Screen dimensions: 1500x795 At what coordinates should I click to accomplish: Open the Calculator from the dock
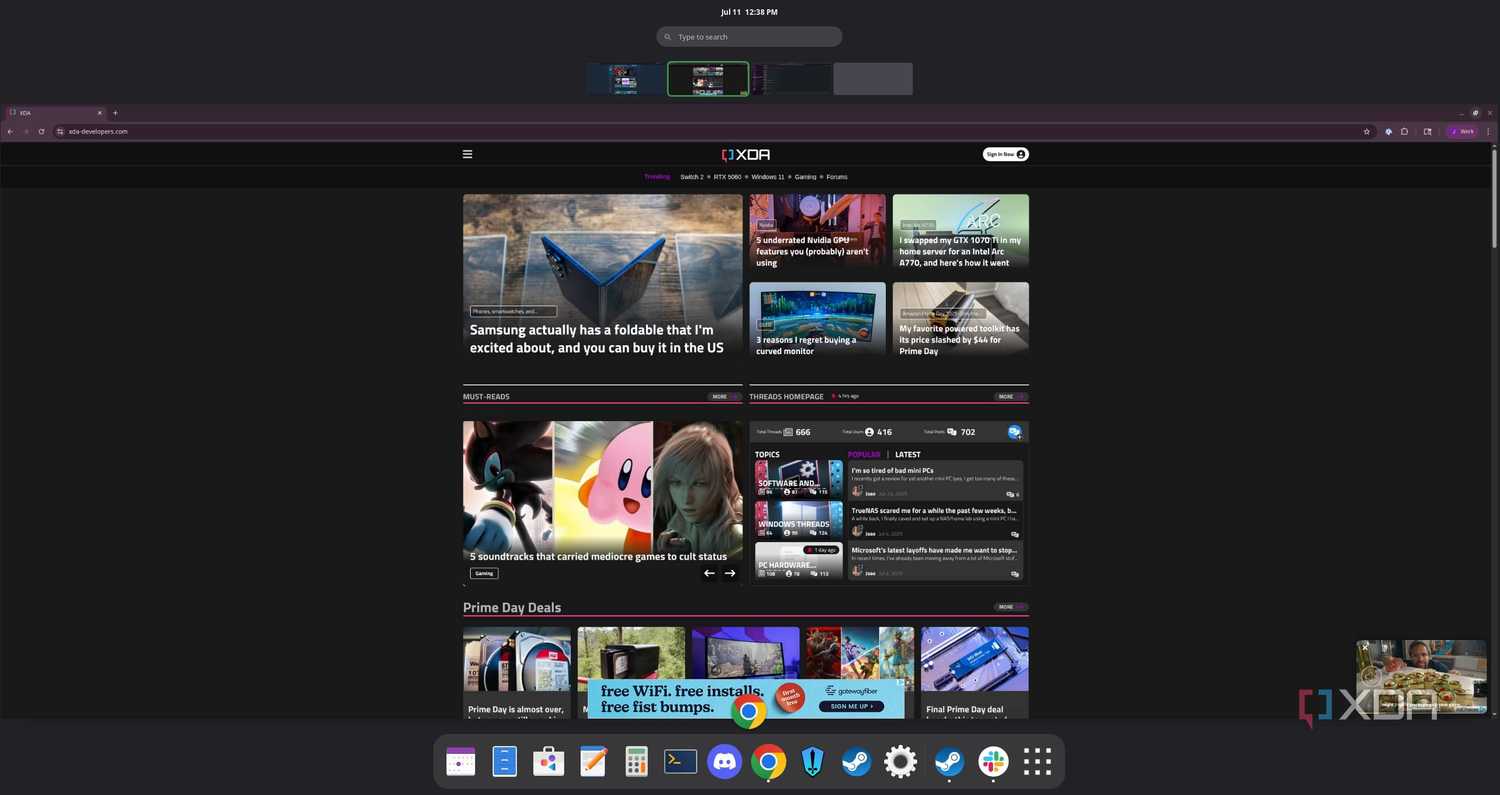click(636, 762)
